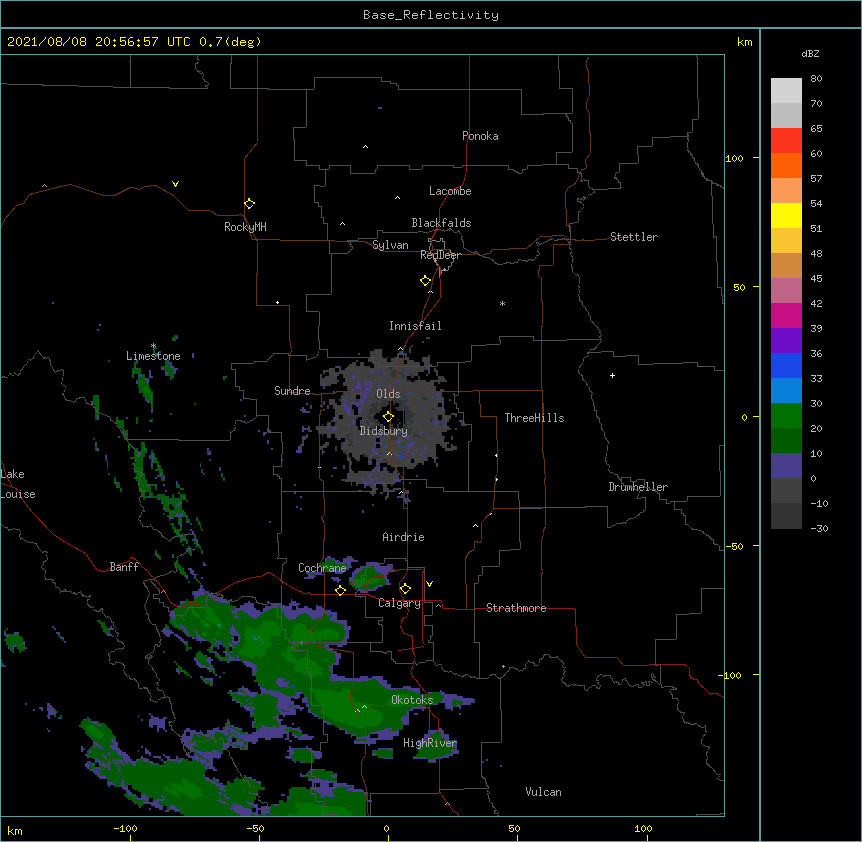Image resolution: width=862 pixels, height=842 pixels.
Task: Select the yellow V marker northwest of RockyMH
Action: pos(175,184)
